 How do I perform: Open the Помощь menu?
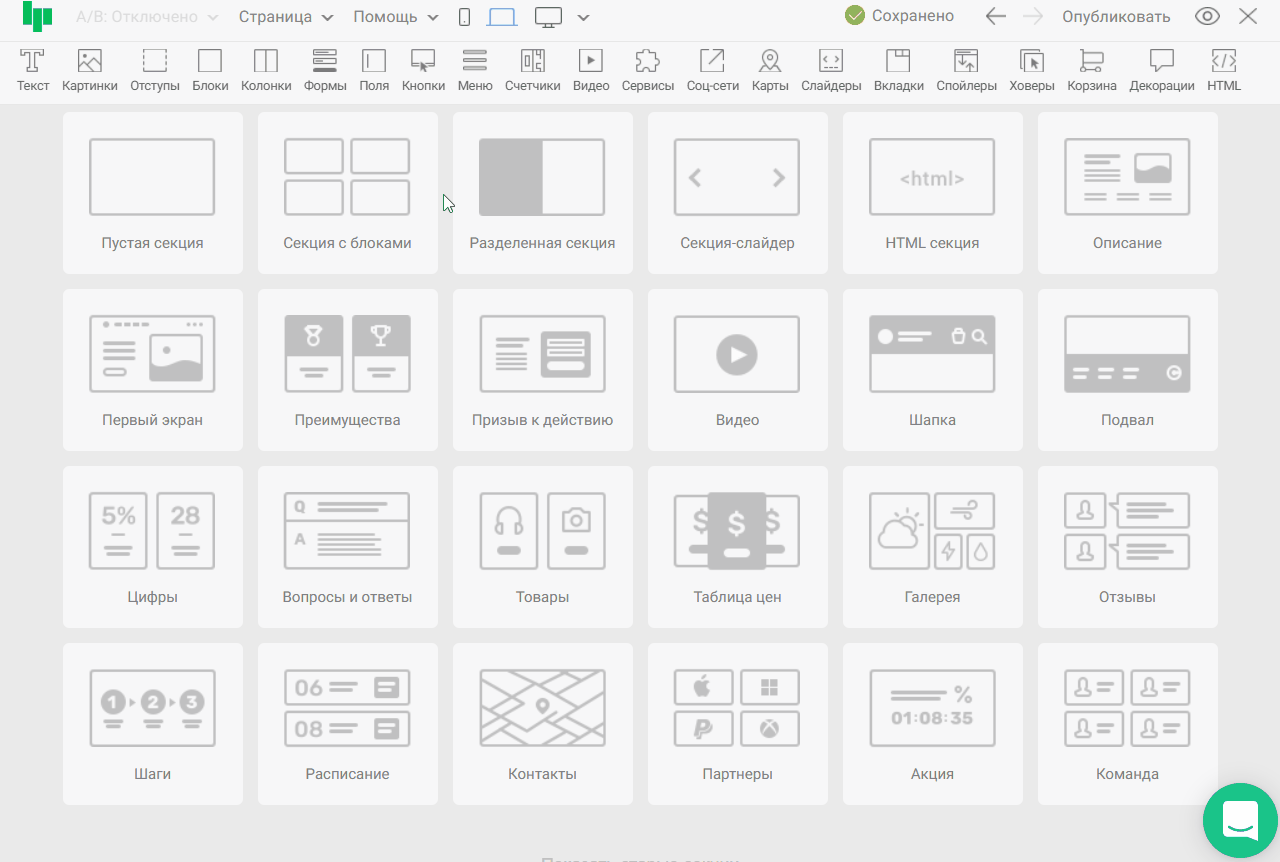395,17
